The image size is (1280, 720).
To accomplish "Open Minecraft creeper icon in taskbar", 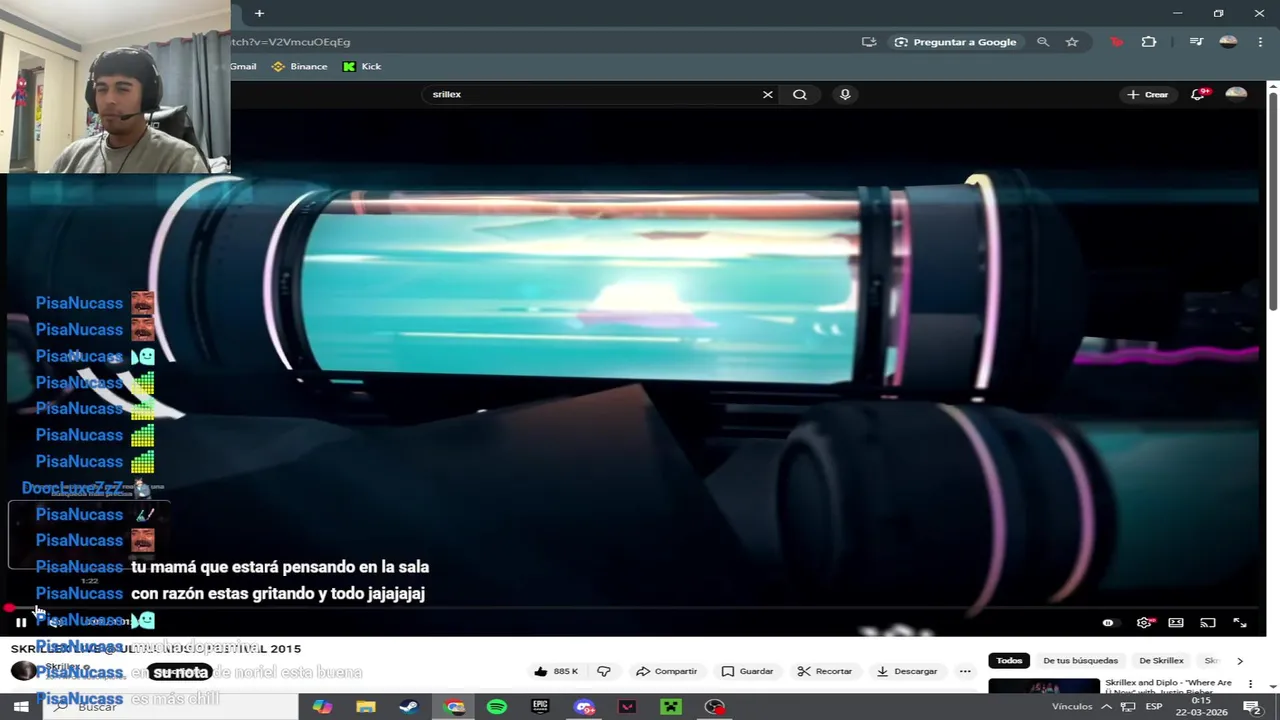I will pyautogui.click(x=671, y=707).
